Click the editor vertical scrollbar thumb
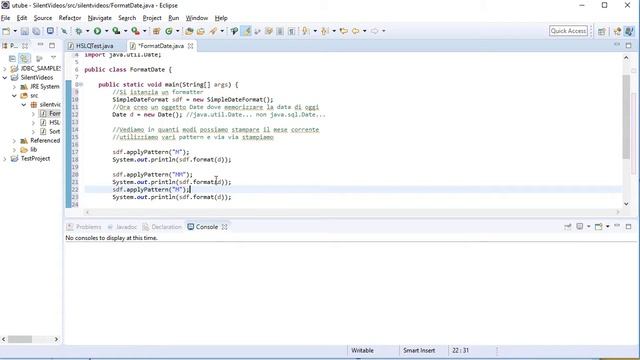This screenshot has width=640, height=360. (x=626, y=117)
